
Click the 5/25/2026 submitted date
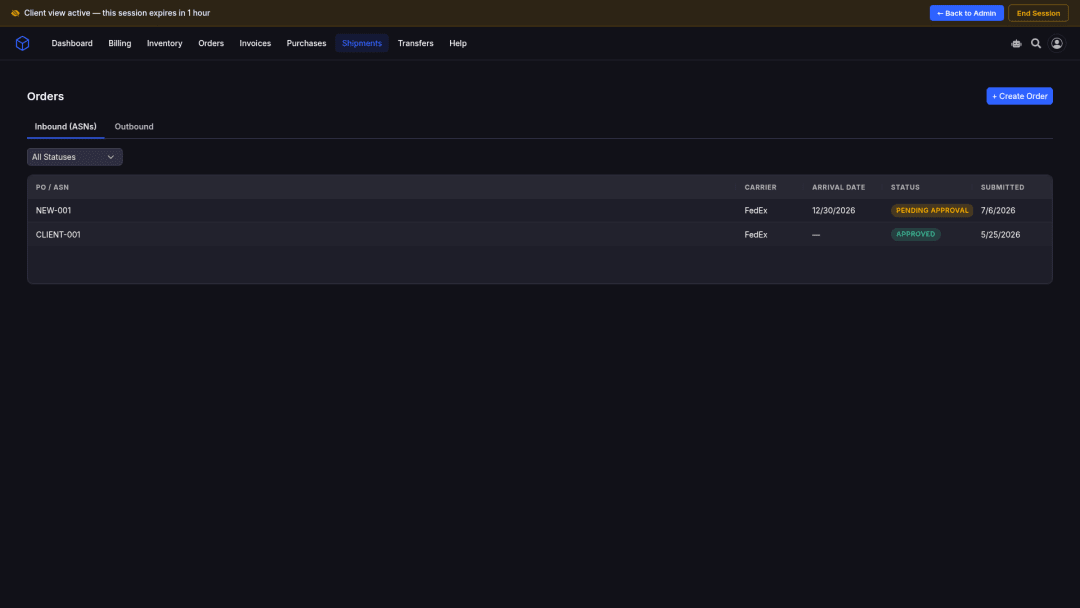1000,235
